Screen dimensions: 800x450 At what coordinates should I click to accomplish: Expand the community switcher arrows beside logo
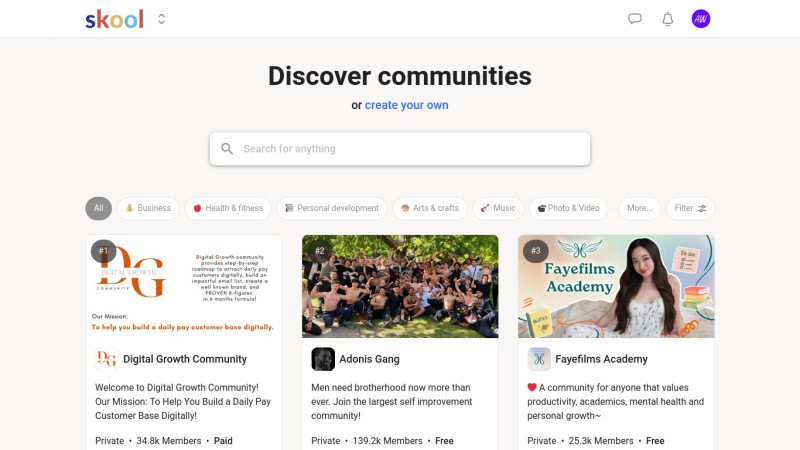coord(162,19)
